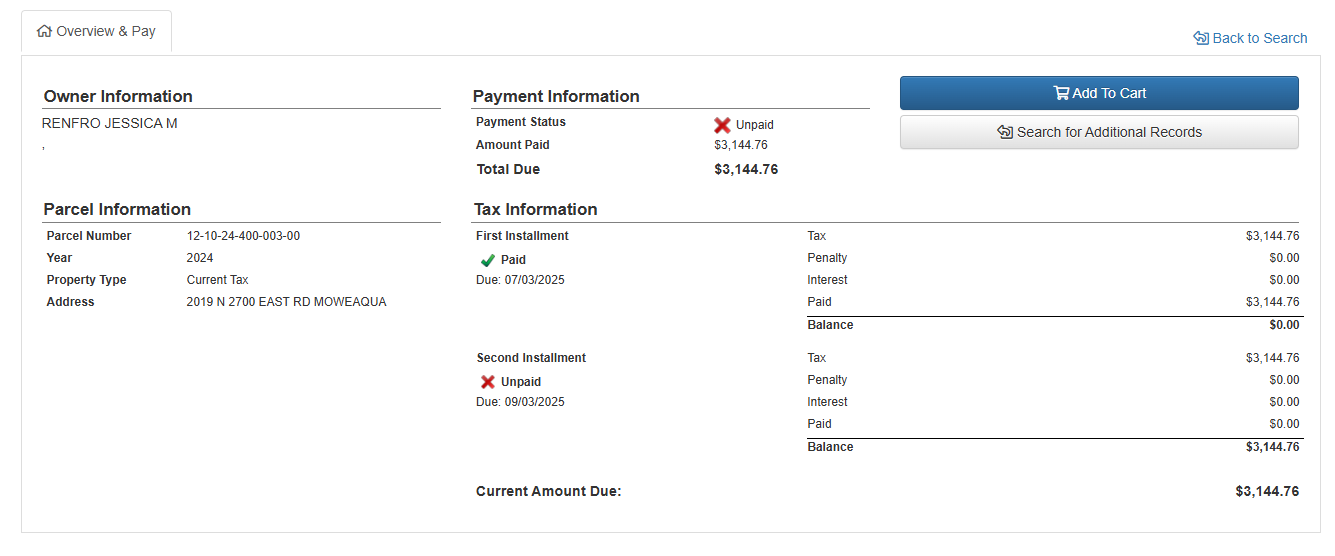The image size is (1335, 556).
Task: Click the Back to Search arrow icon
Action: (1201, 38)
